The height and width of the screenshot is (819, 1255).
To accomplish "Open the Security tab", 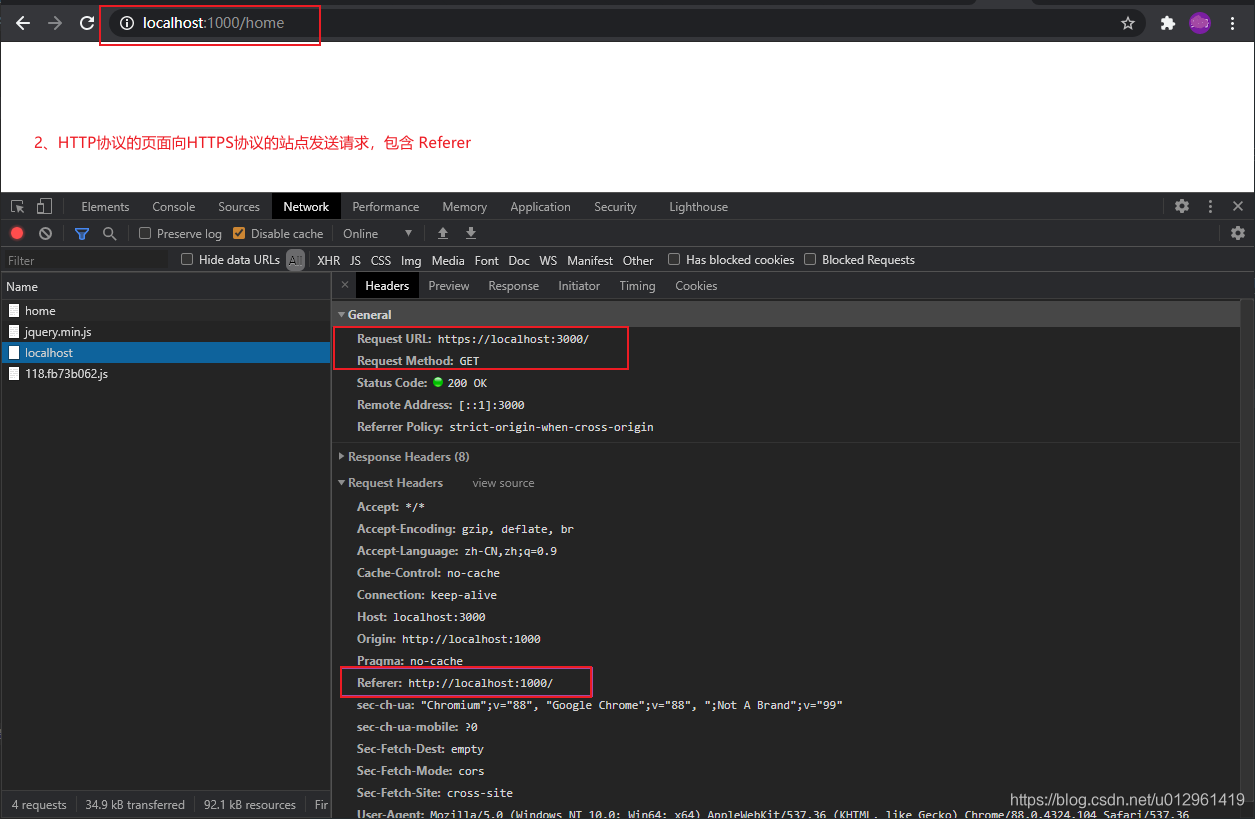I will (x=615, y=207).
